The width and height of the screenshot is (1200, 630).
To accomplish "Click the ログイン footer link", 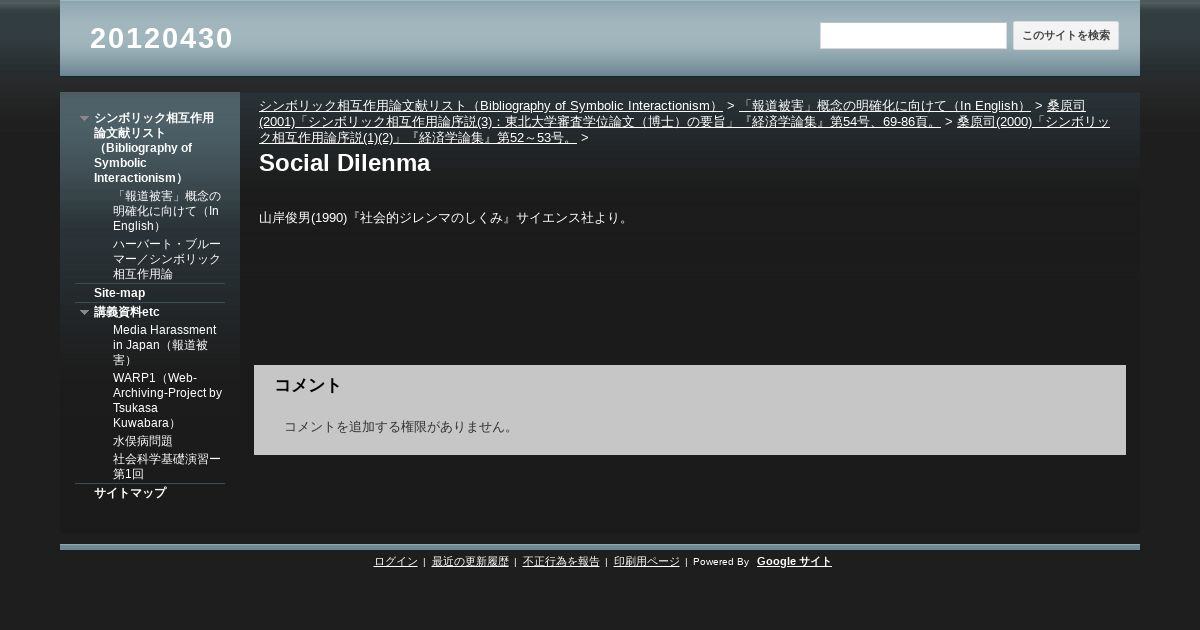I will point(396,562).
